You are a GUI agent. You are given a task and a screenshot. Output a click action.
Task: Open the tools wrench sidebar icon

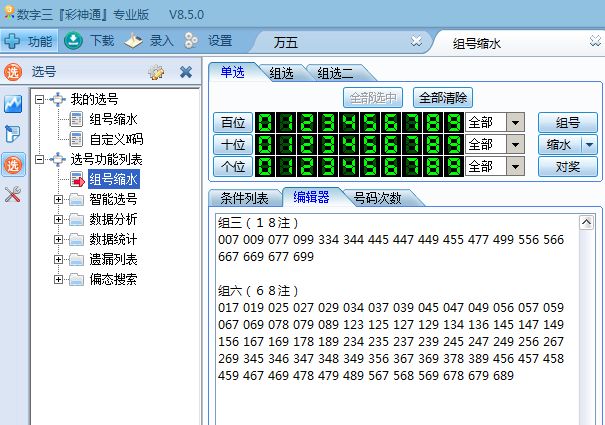pyautogui.click(x=12, y=194)
